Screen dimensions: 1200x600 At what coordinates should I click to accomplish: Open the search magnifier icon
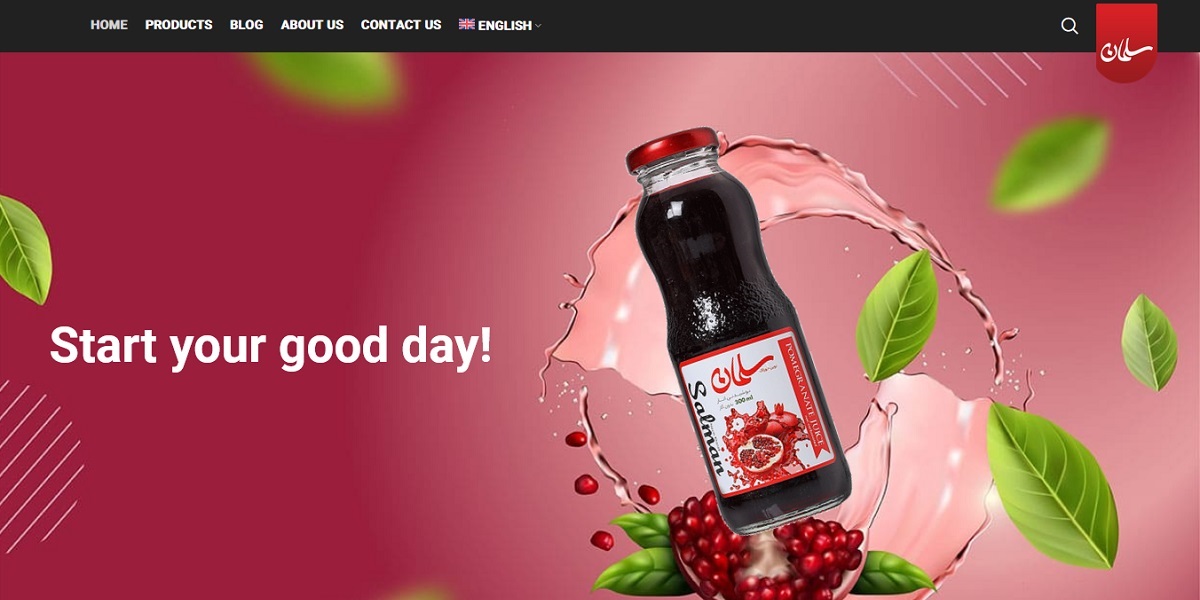pos(1069,26)
